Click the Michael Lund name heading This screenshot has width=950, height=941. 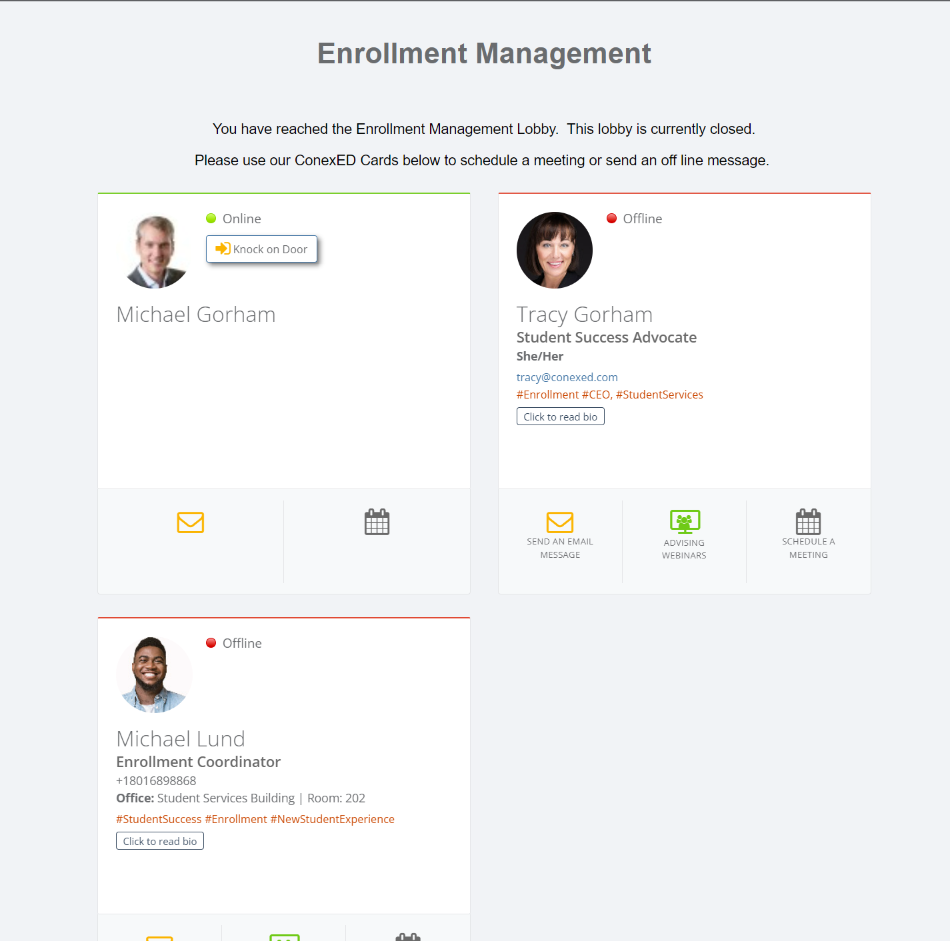pos(181,739)
